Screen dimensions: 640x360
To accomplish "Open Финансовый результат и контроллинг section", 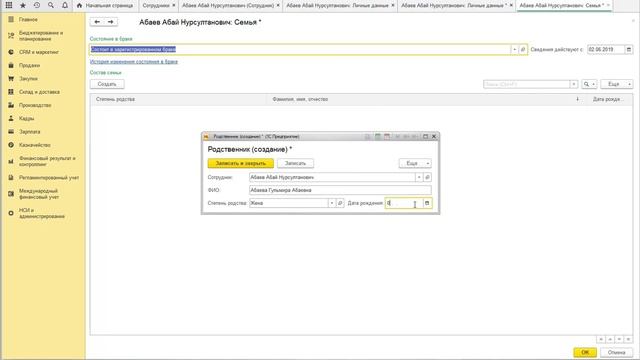I will click(x=47, y=161).
